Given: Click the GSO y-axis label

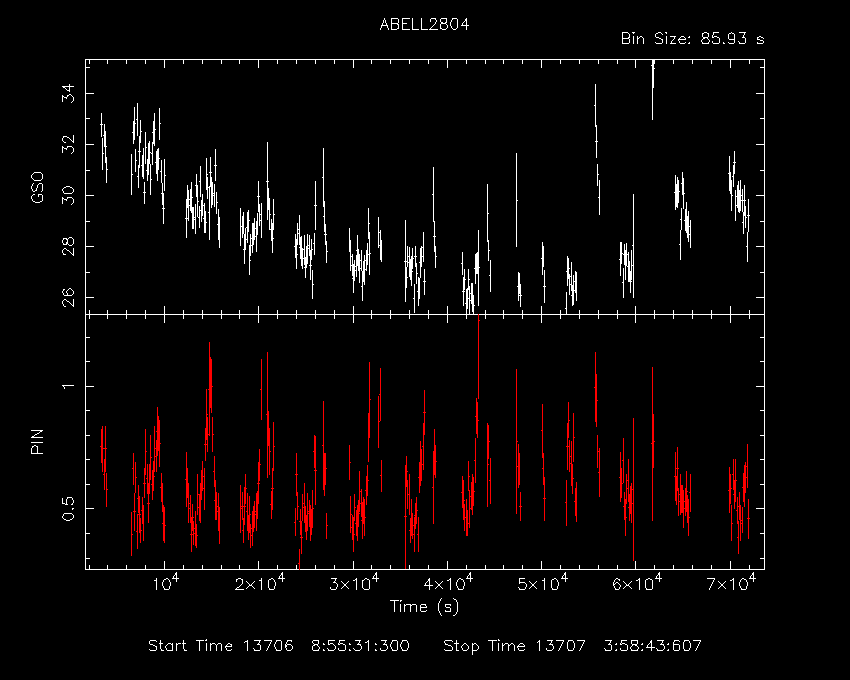Looking at the screenshot, I should pos(37,188).
